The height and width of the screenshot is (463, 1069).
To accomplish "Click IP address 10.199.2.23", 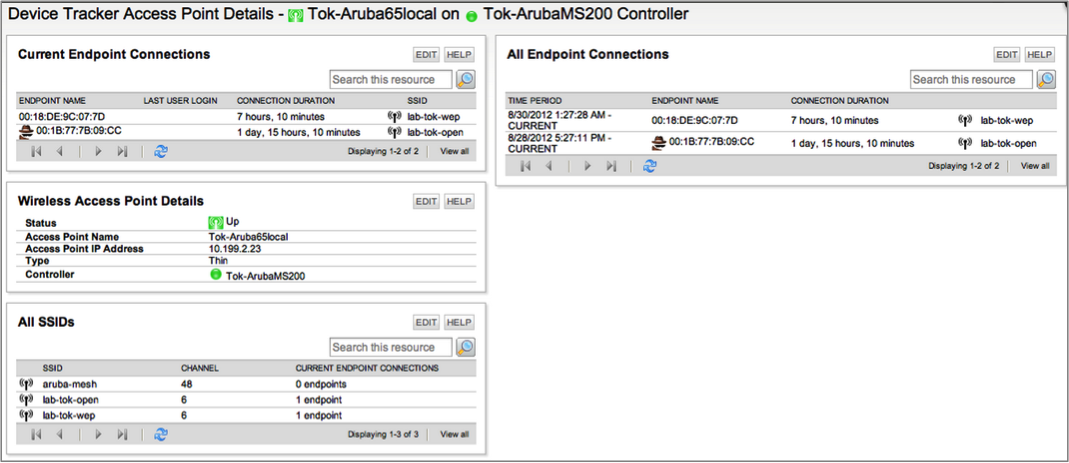I will pos(234,249).
